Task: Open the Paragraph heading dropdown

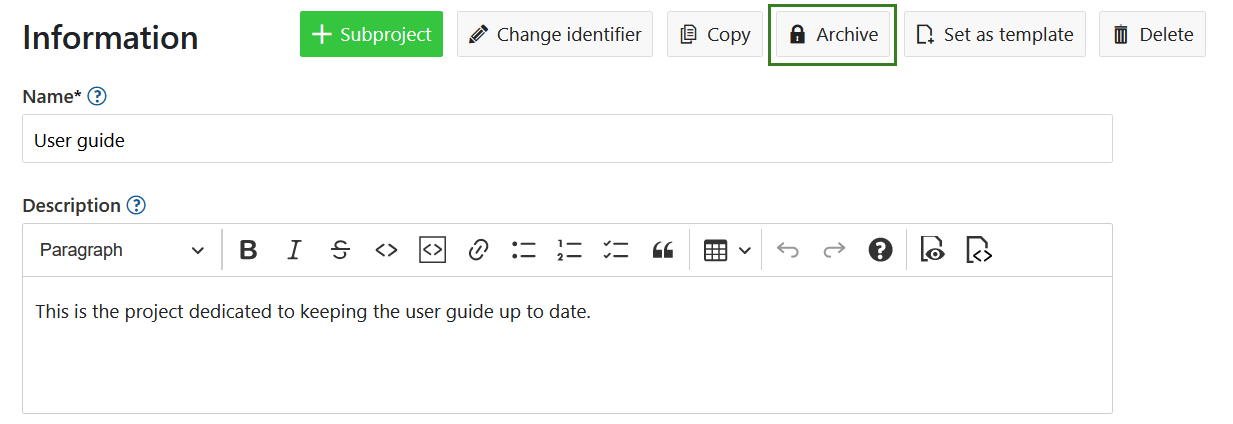Action: click(121, 250)
